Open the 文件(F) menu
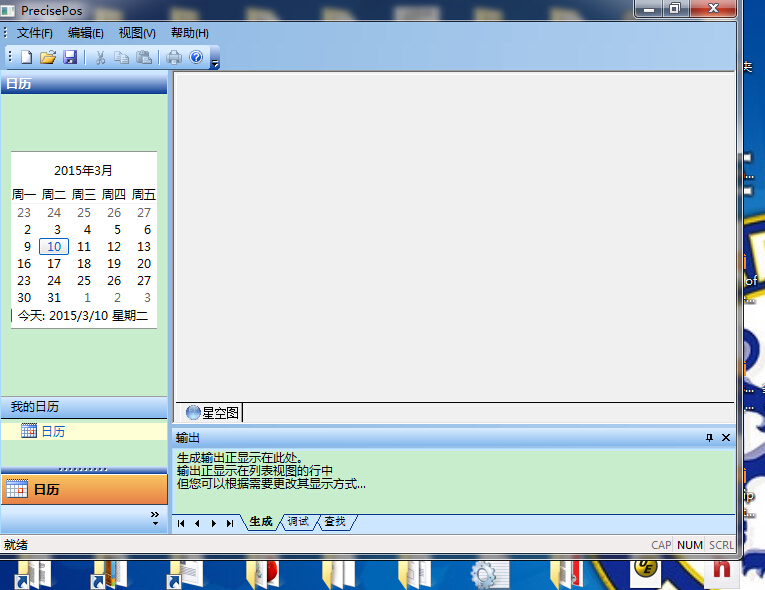 pos(35,33)
